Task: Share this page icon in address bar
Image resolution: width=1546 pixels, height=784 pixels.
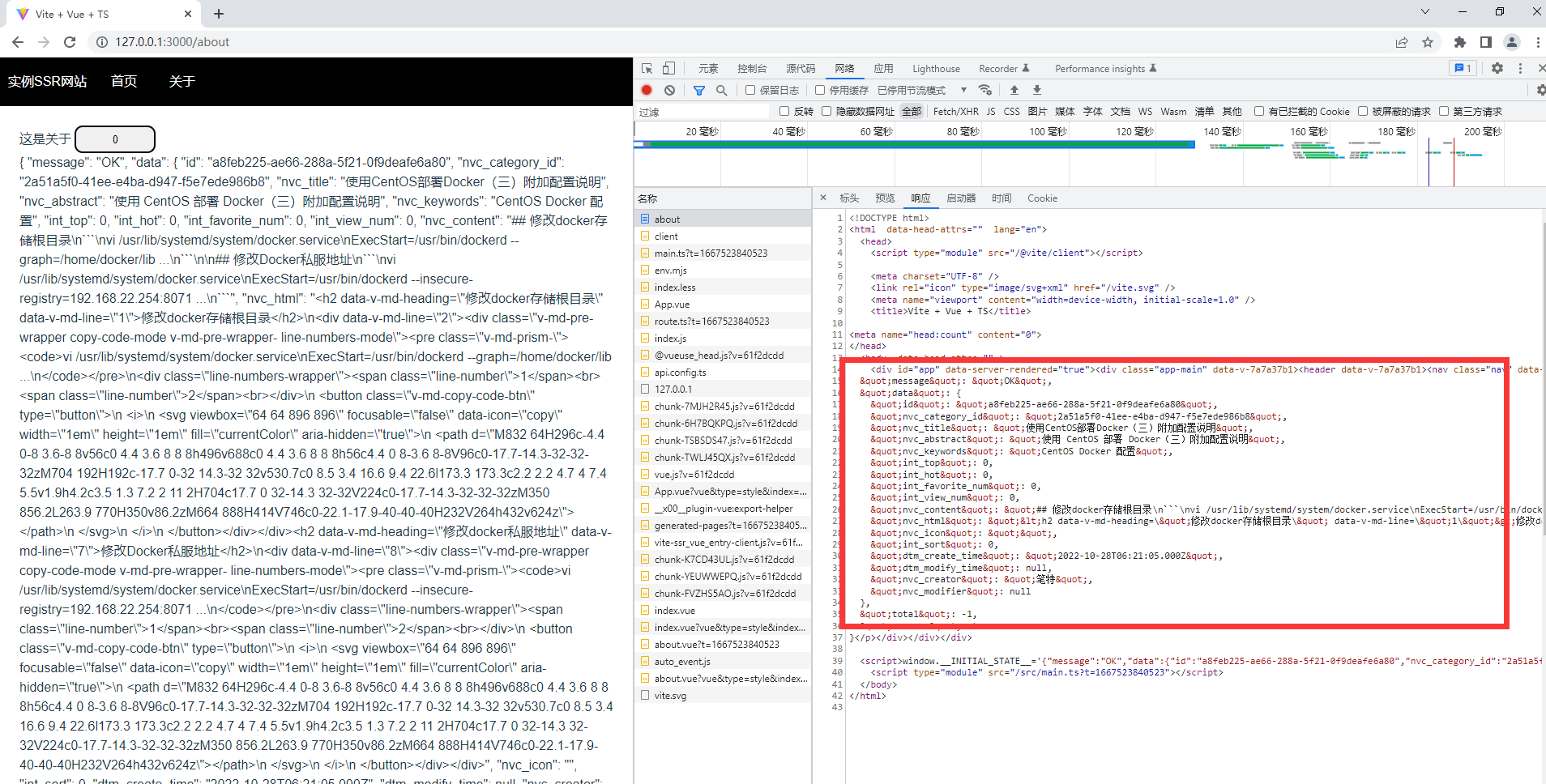Action: point(1402,42)
